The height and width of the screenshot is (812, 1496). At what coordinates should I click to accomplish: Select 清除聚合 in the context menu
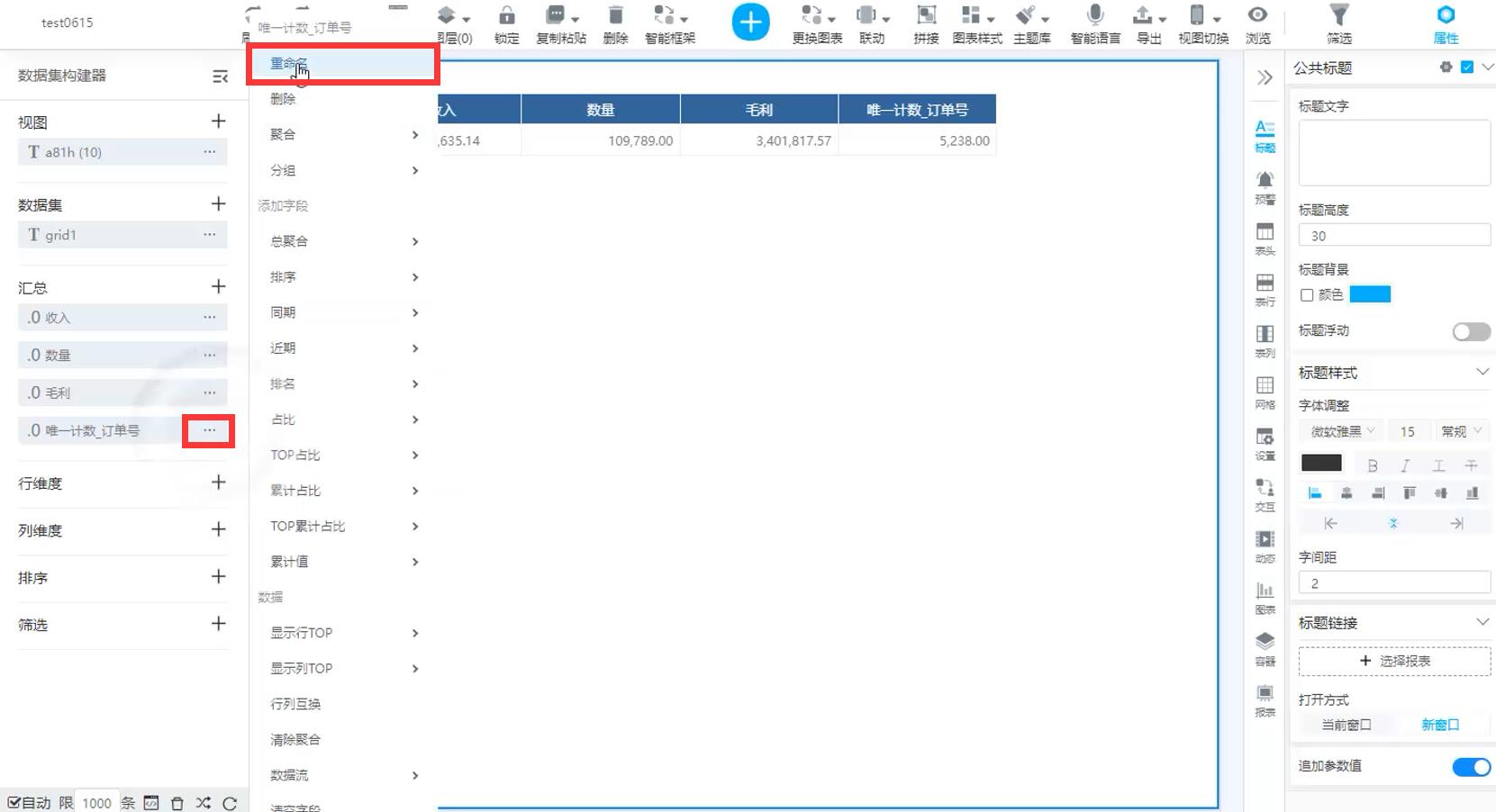[x=343, y=740]
